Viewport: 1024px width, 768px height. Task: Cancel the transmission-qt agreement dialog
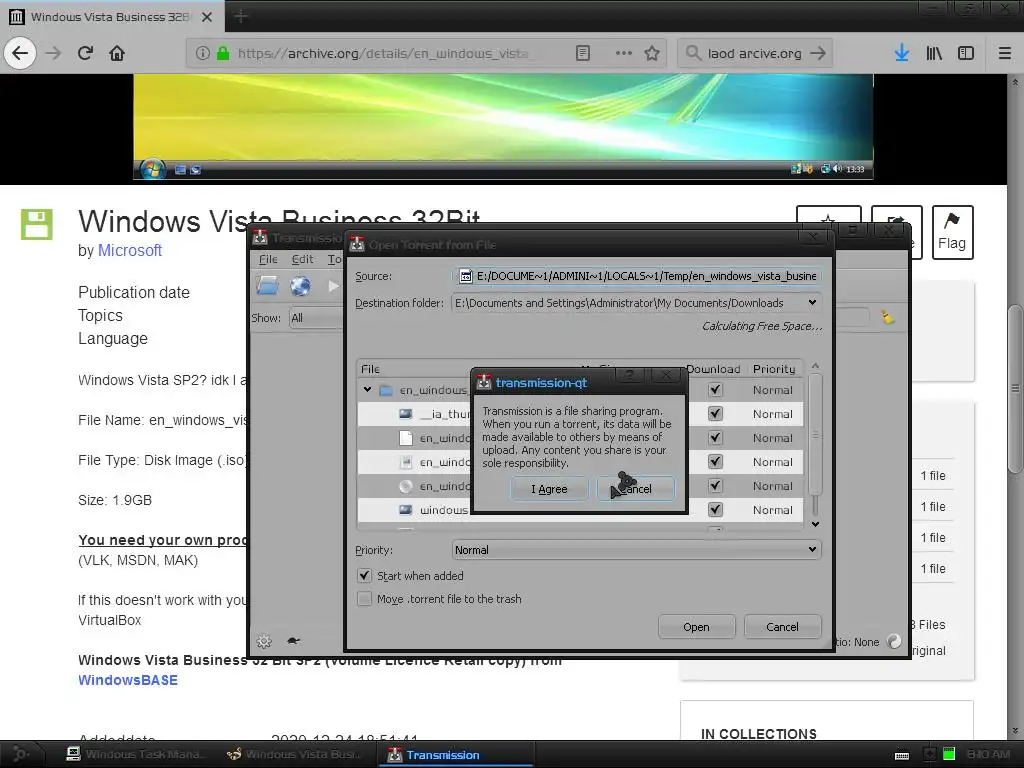click(x=635, y=489)
